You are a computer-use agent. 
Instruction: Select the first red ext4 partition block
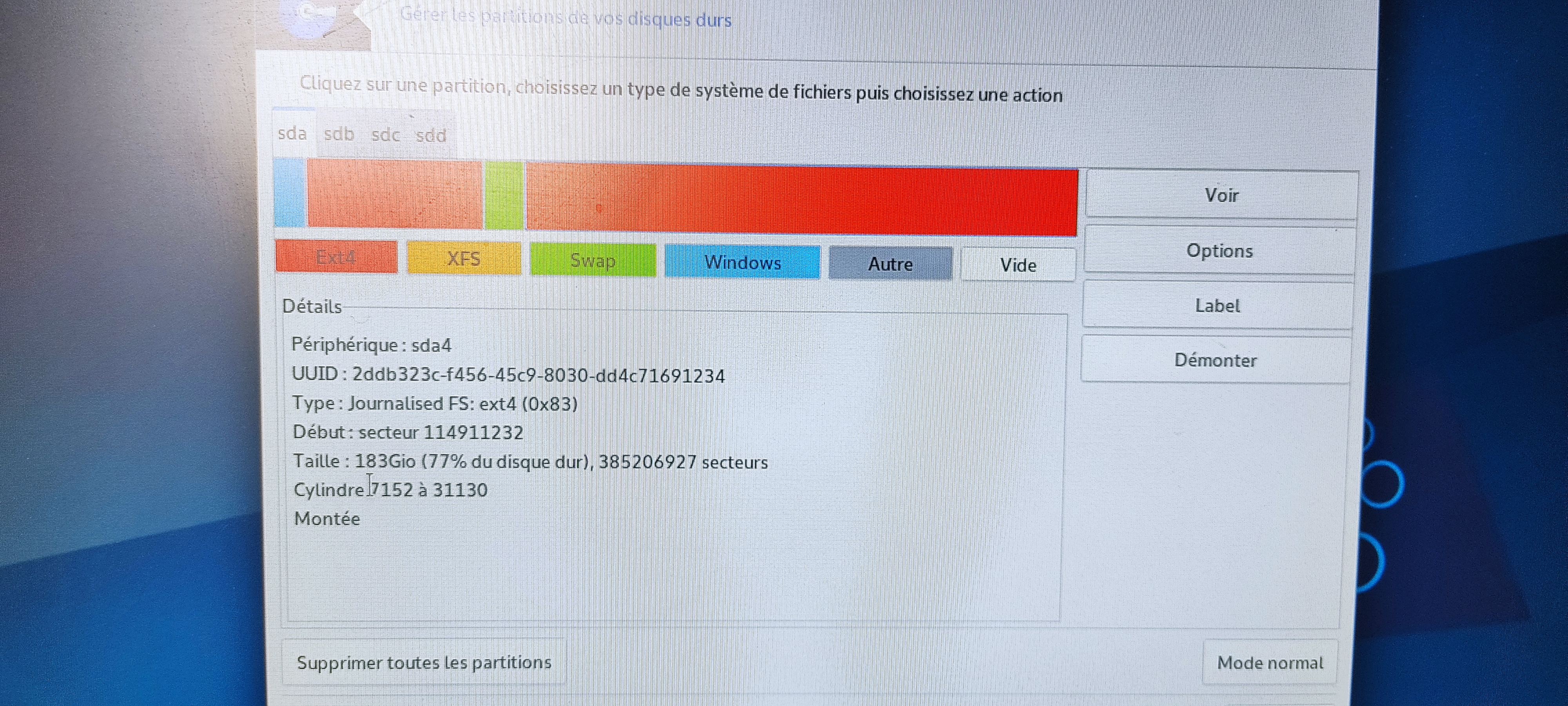(x=394, y=194)
